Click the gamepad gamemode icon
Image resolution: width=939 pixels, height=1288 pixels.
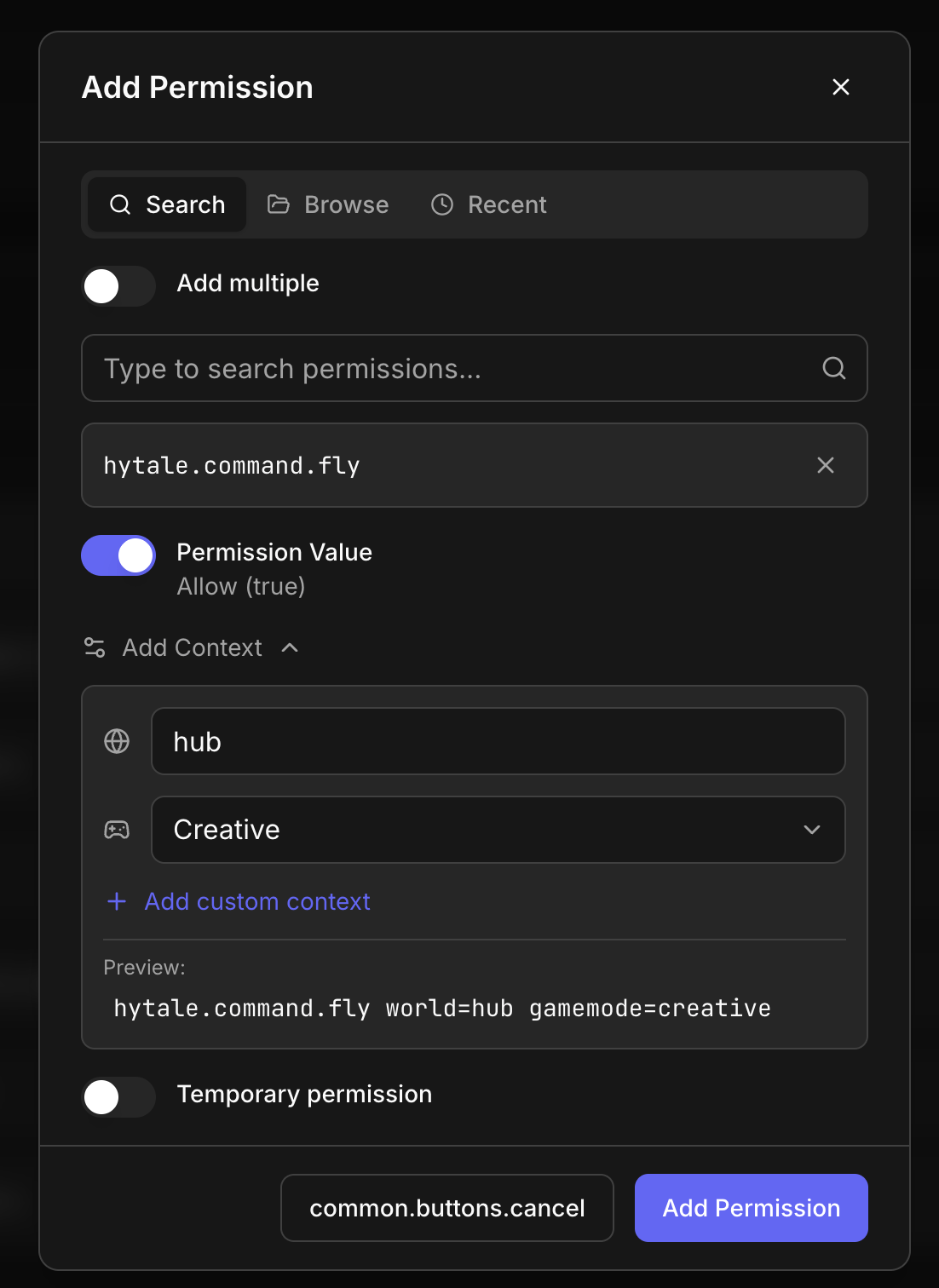(x=117, y=830)
